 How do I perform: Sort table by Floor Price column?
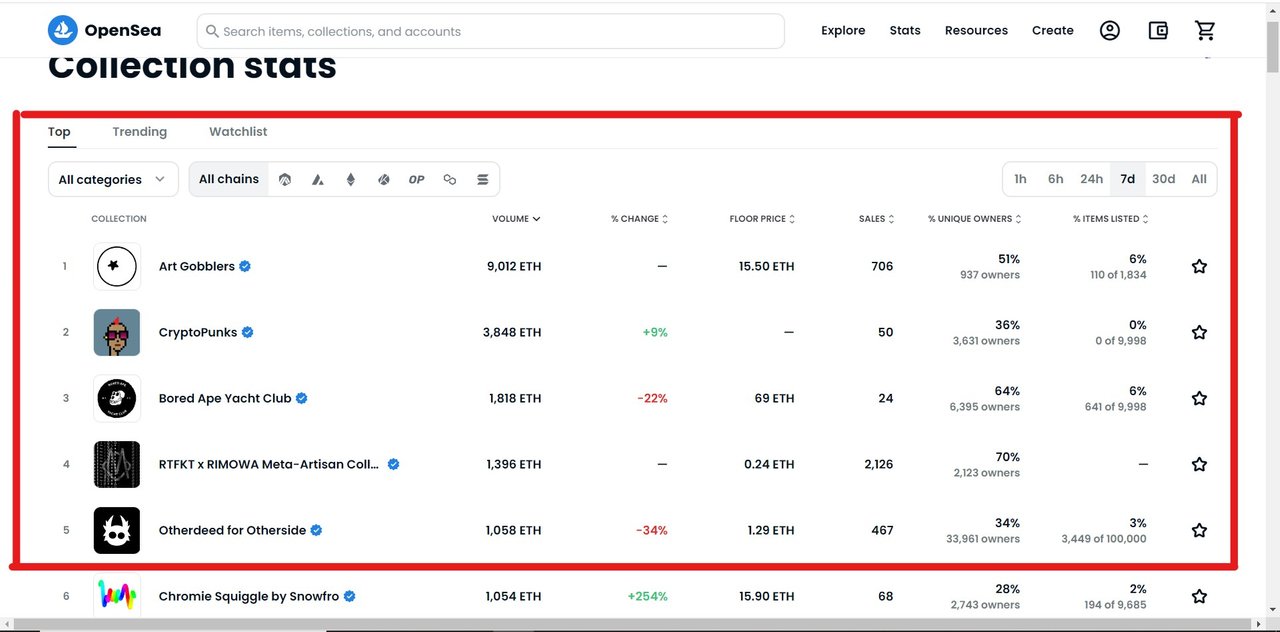(x=763, y=219)
